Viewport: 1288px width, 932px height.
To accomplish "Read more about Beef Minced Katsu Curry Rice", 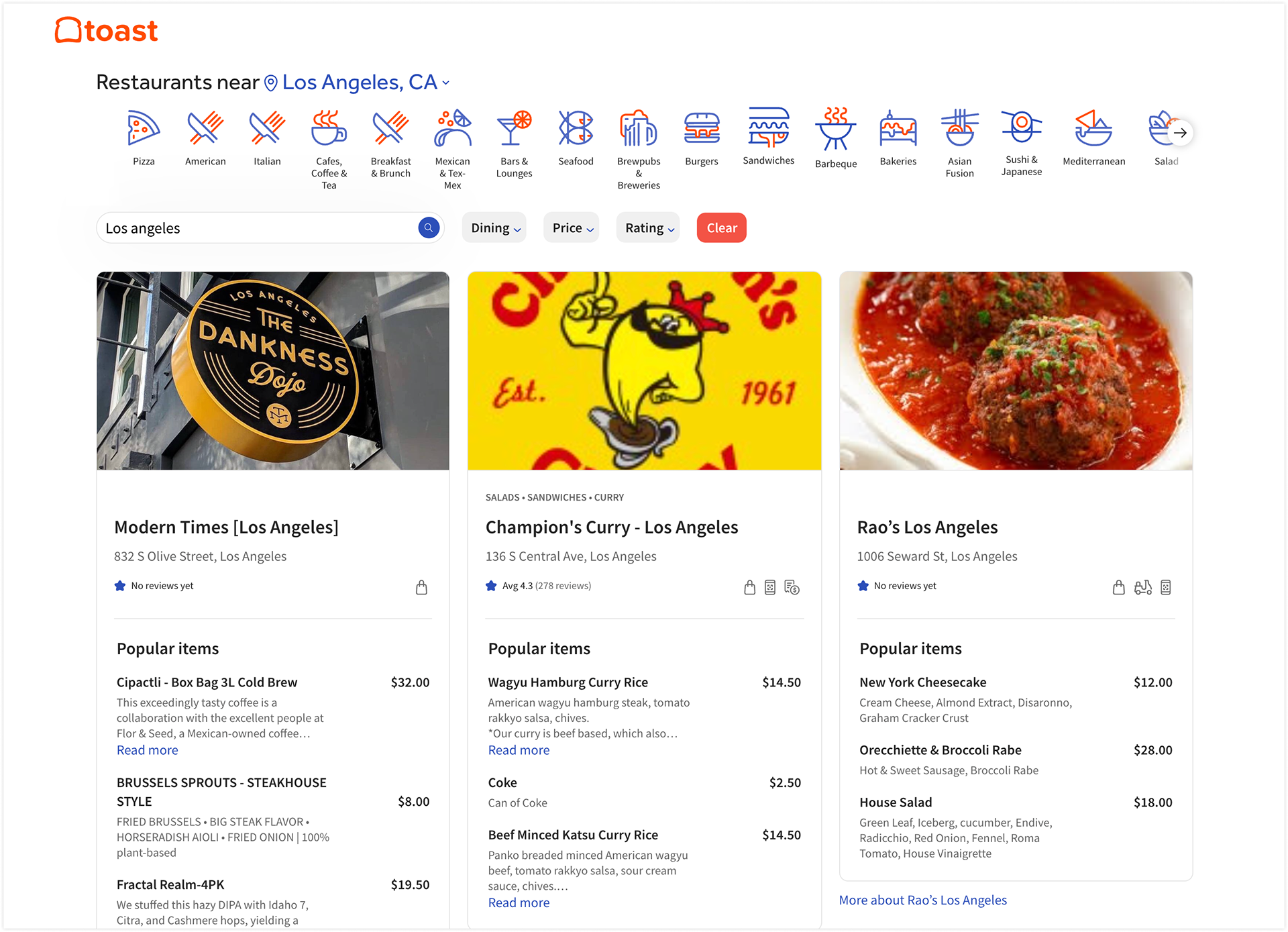I will (519, 902).
